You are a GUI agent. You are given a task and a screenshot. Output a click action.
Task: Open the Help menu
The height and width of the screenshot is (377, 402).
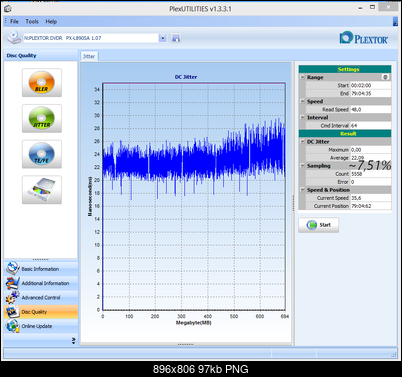point(51,21)
